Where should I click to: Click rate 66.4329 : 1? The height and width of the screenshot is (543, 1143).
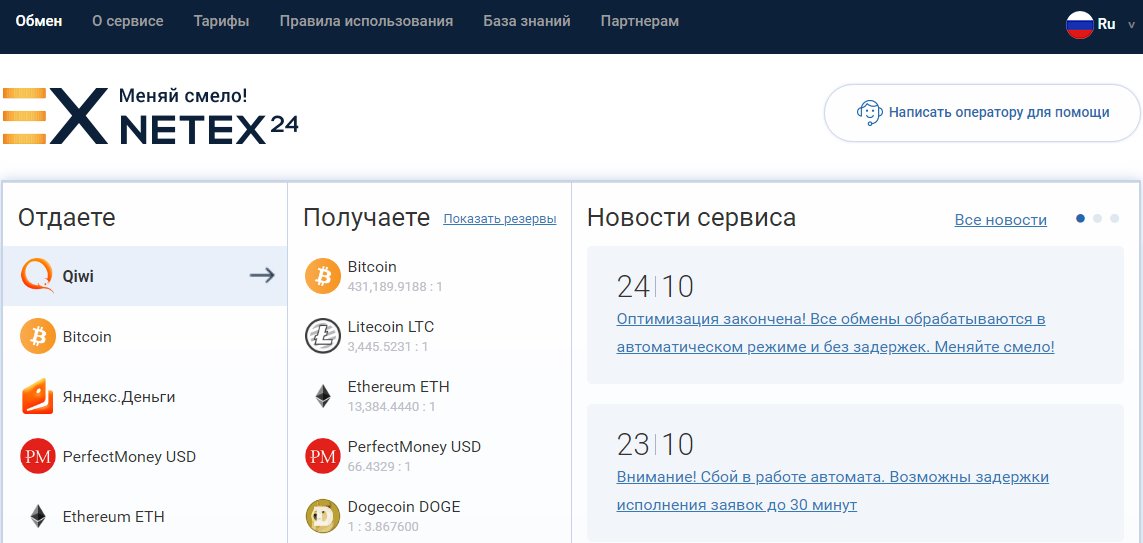click(379, 466)
